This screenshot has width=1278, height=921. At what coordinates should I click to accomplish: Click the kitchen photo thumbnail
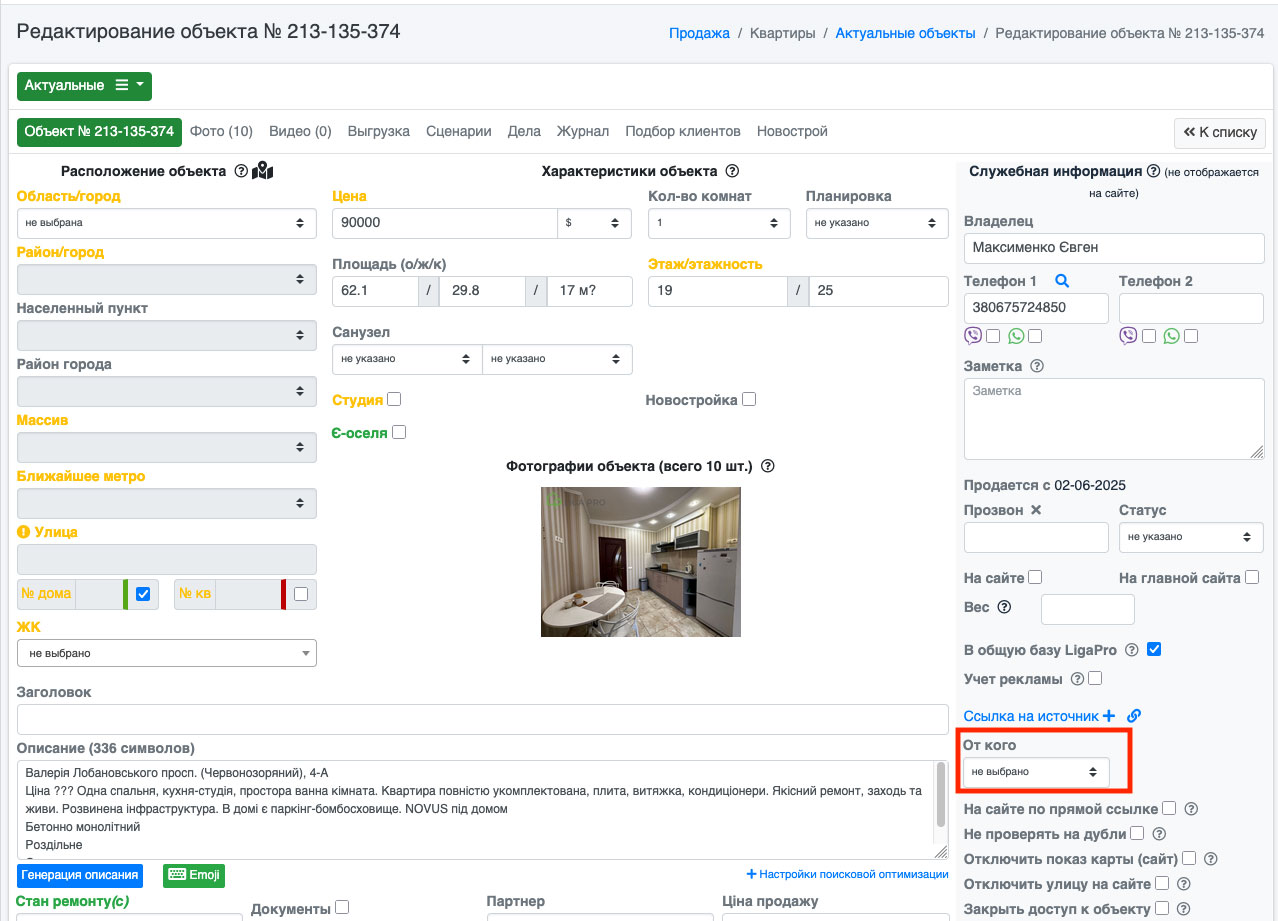click(640, 562)
